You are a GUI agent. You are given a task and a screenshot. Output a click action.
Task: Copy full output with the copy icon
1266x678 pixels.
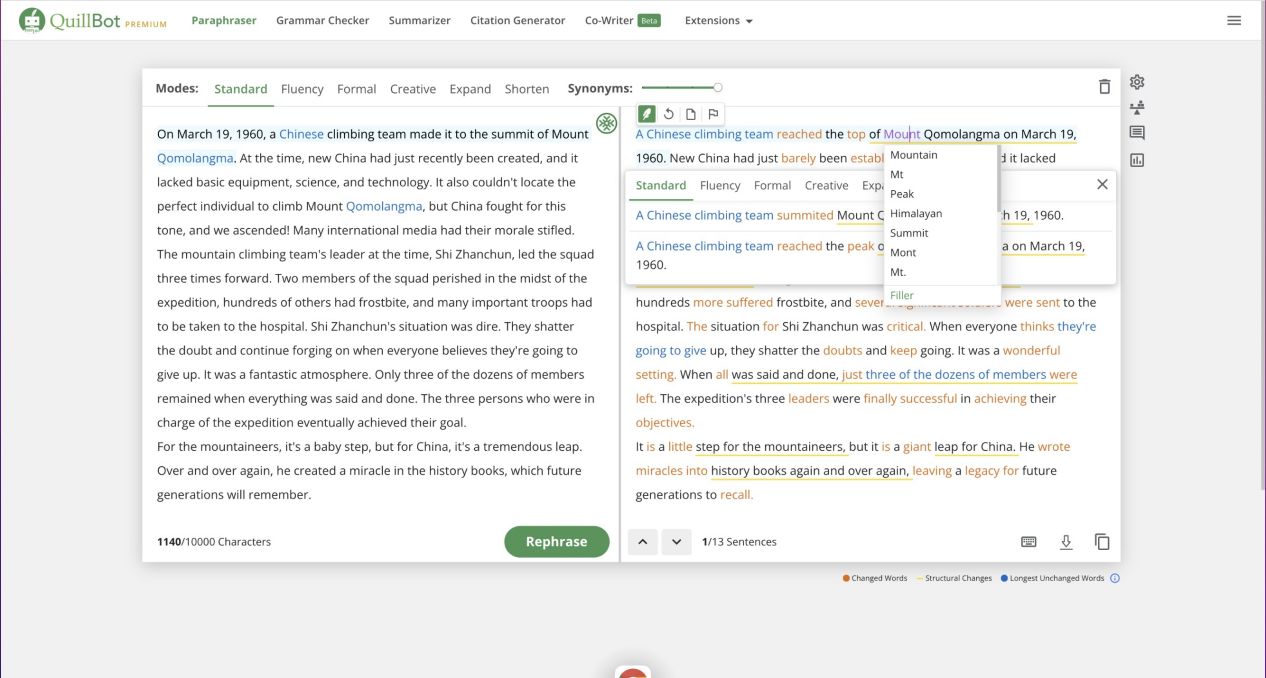[x=1102, y=542]
